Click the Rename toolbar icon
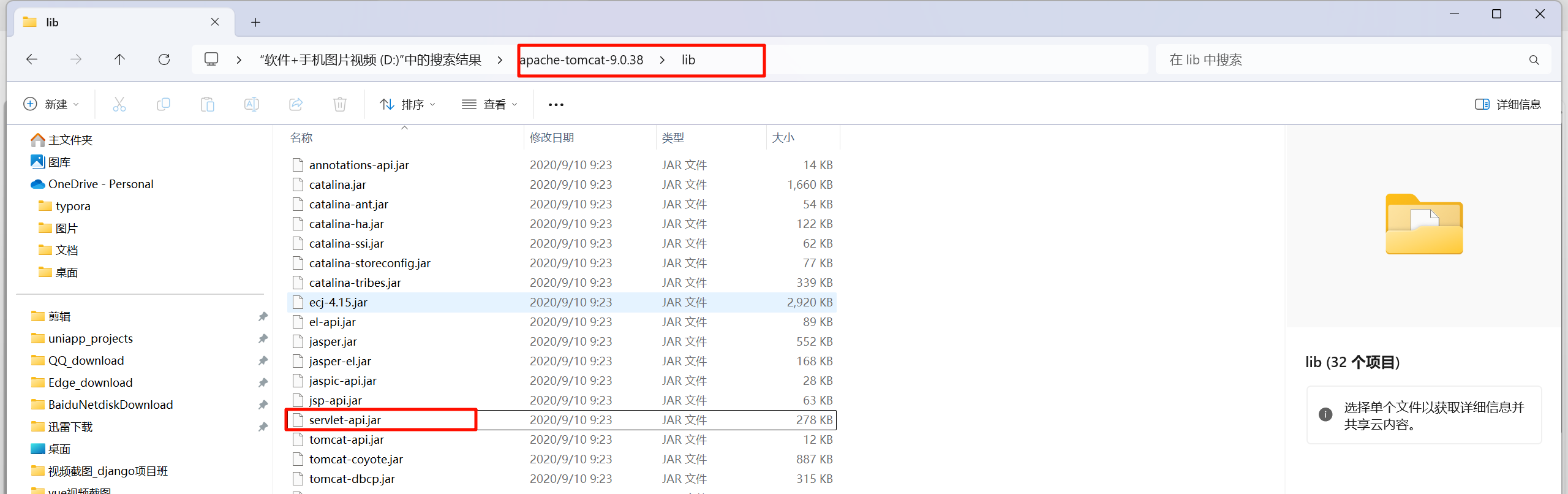Screen dimensions: 1568x494 click(x=252, y=104)
